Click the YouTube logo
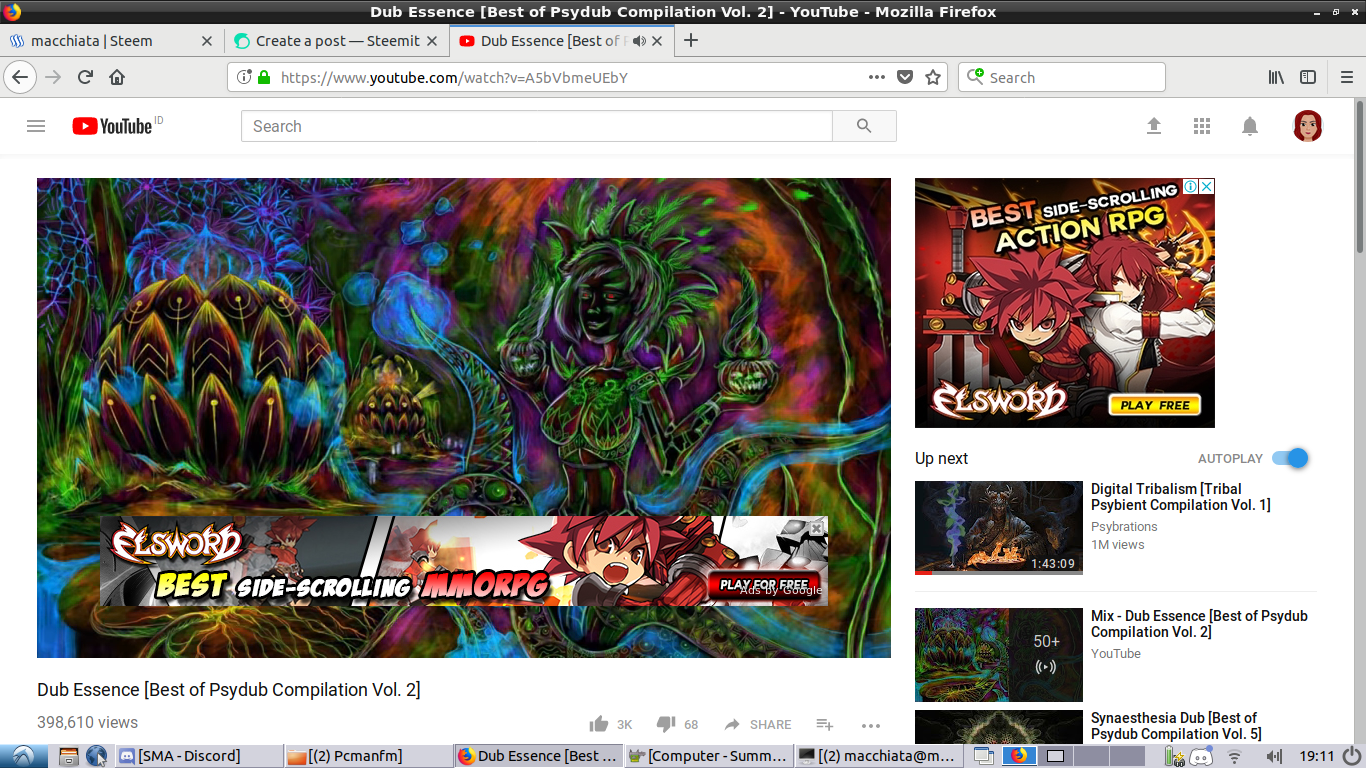 pyautogui.click(x=112, y=126)
